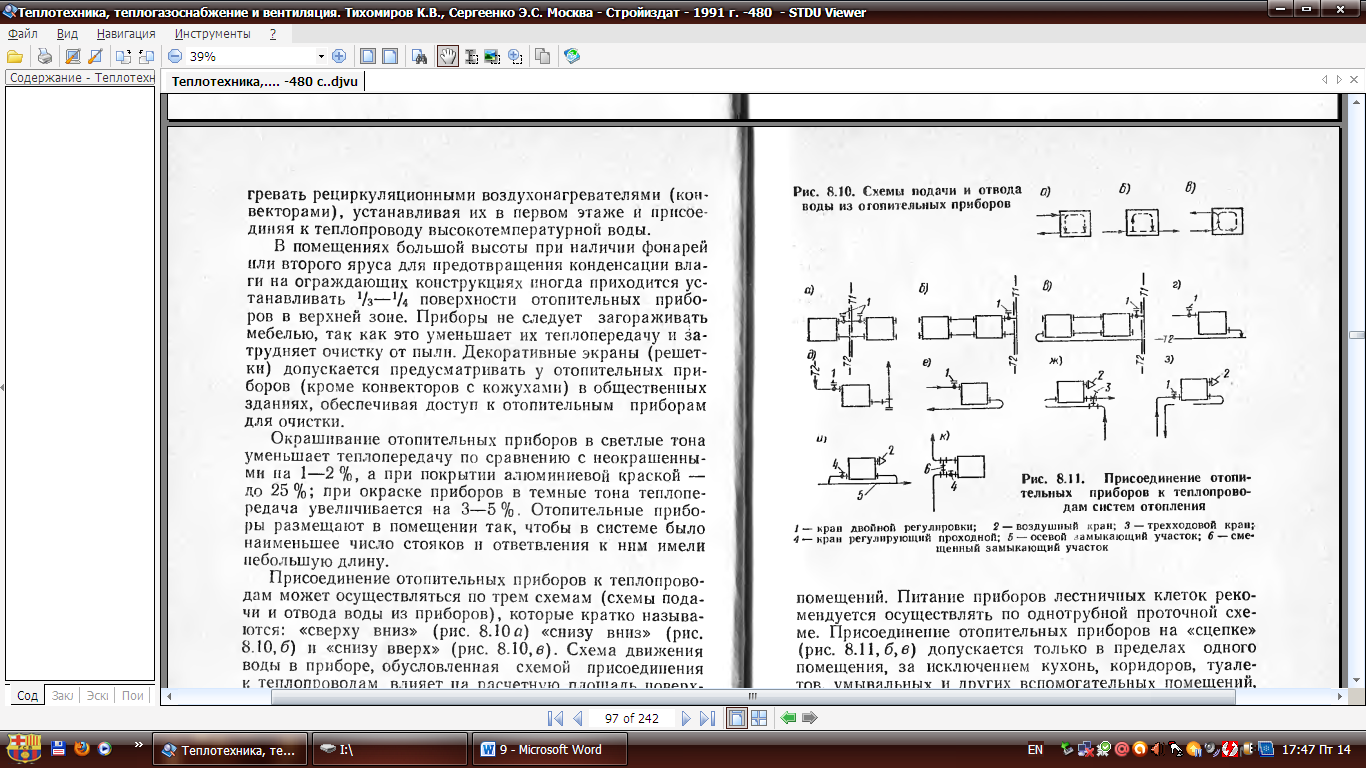Open the Инструменты menu
The image size is (1366, 768).
(212, 33)
